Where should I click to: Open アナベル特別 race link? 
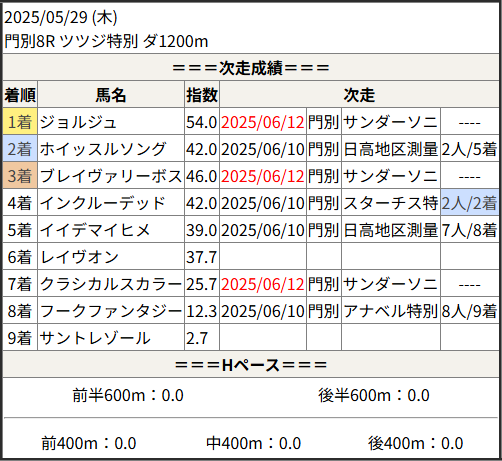390,311
